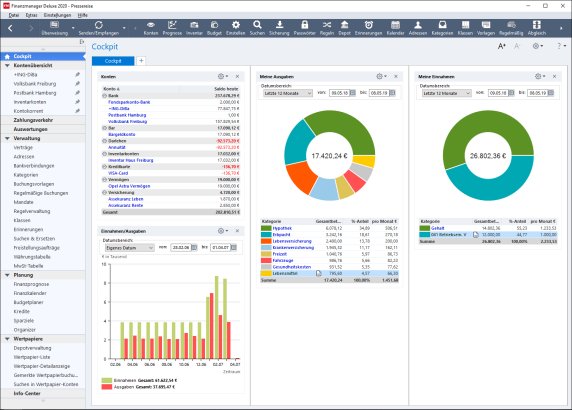Viewport: 572px width, 410px height.
Task: Toggle pin next to Inventarkonten
Action: pos(77,102)
